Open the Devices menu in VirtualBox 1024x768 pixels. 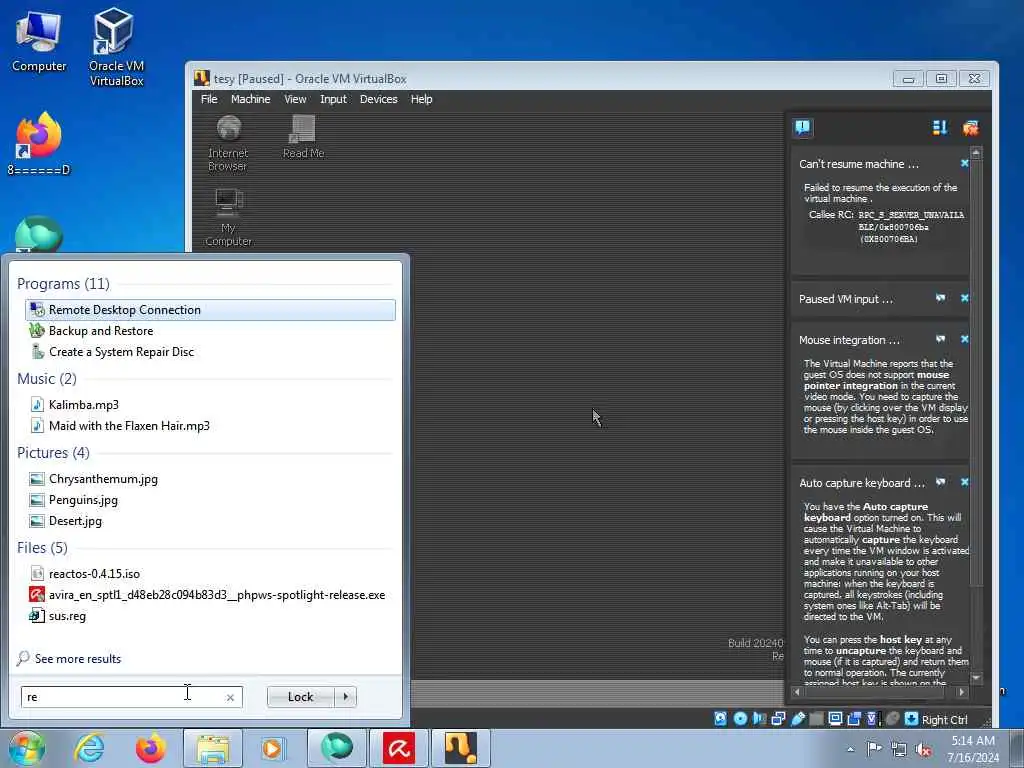(x=379, y=99)
